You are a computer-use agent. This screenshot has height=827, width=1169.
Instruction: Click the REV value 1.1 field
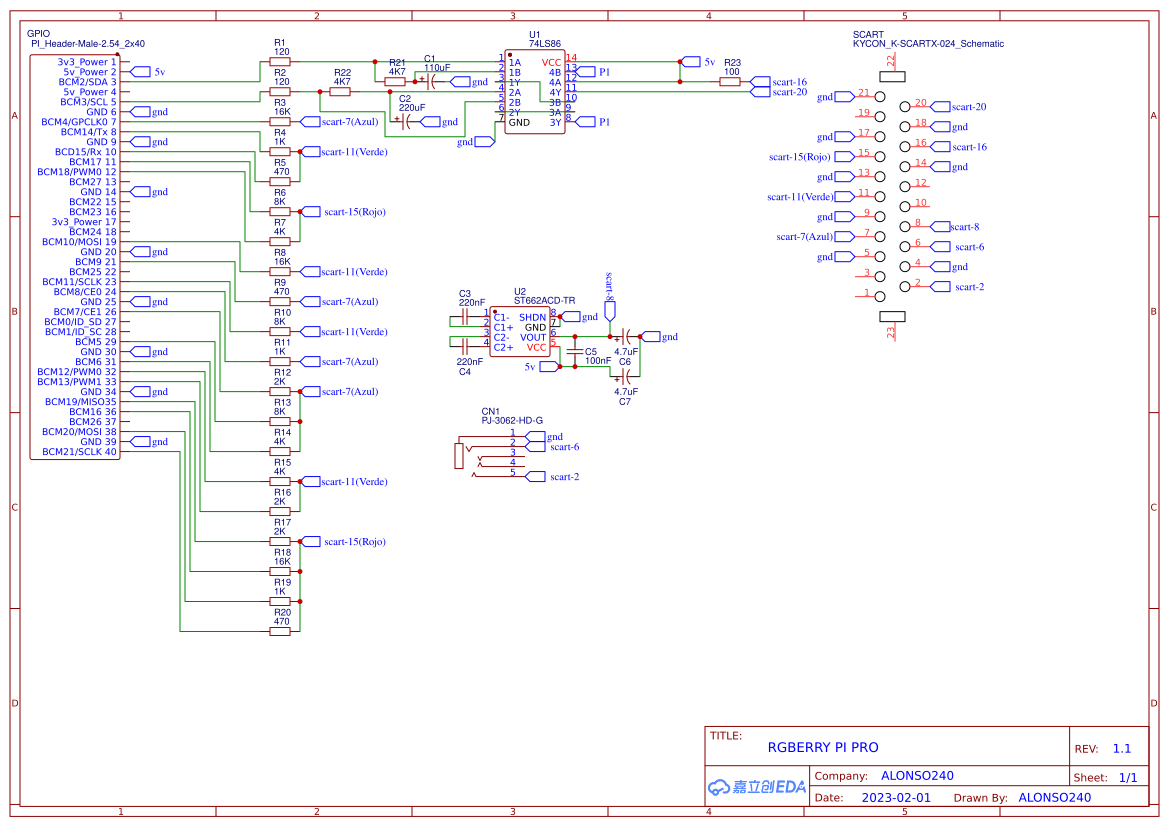click(x=1121, y=747)
